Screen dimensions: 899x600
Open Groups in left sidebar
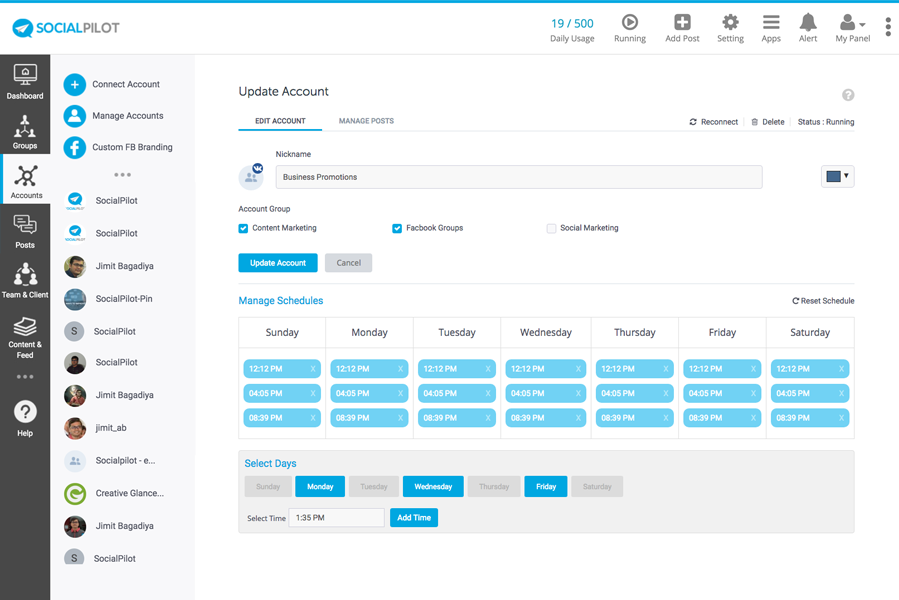coord(25,131)
